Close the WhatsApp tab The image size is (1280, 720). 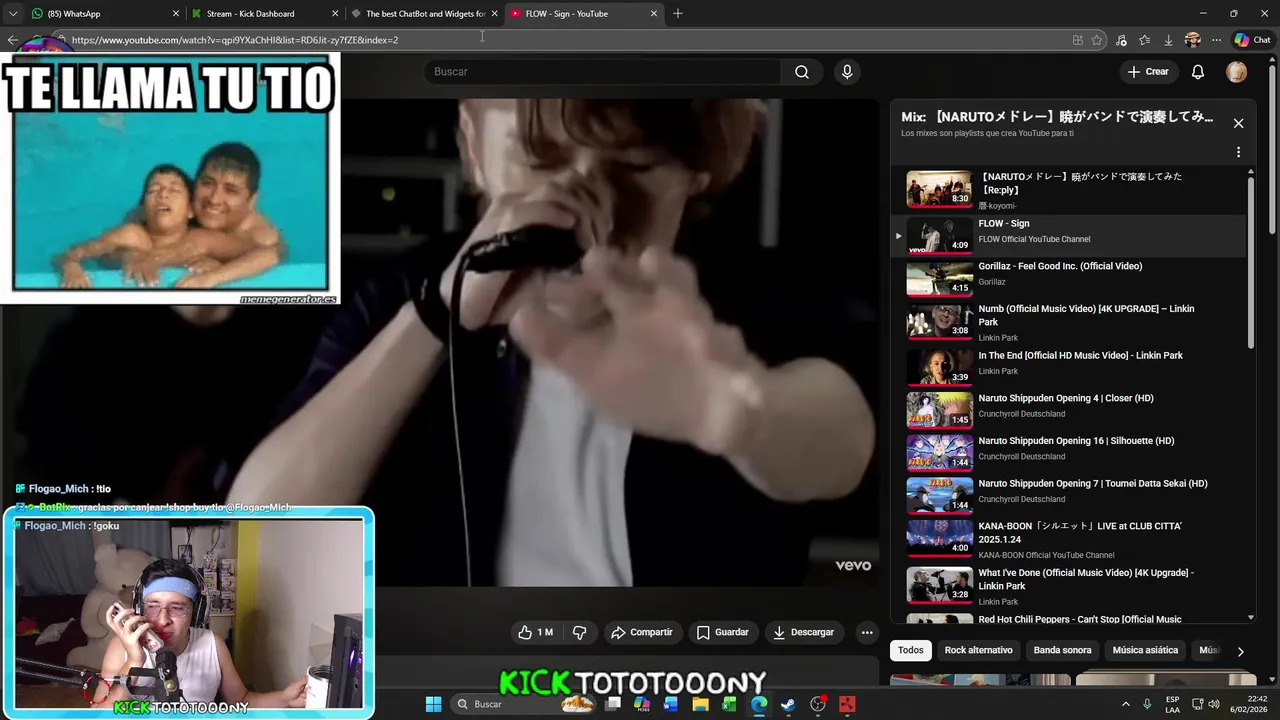pyautogui.click(x=176, y=14)
